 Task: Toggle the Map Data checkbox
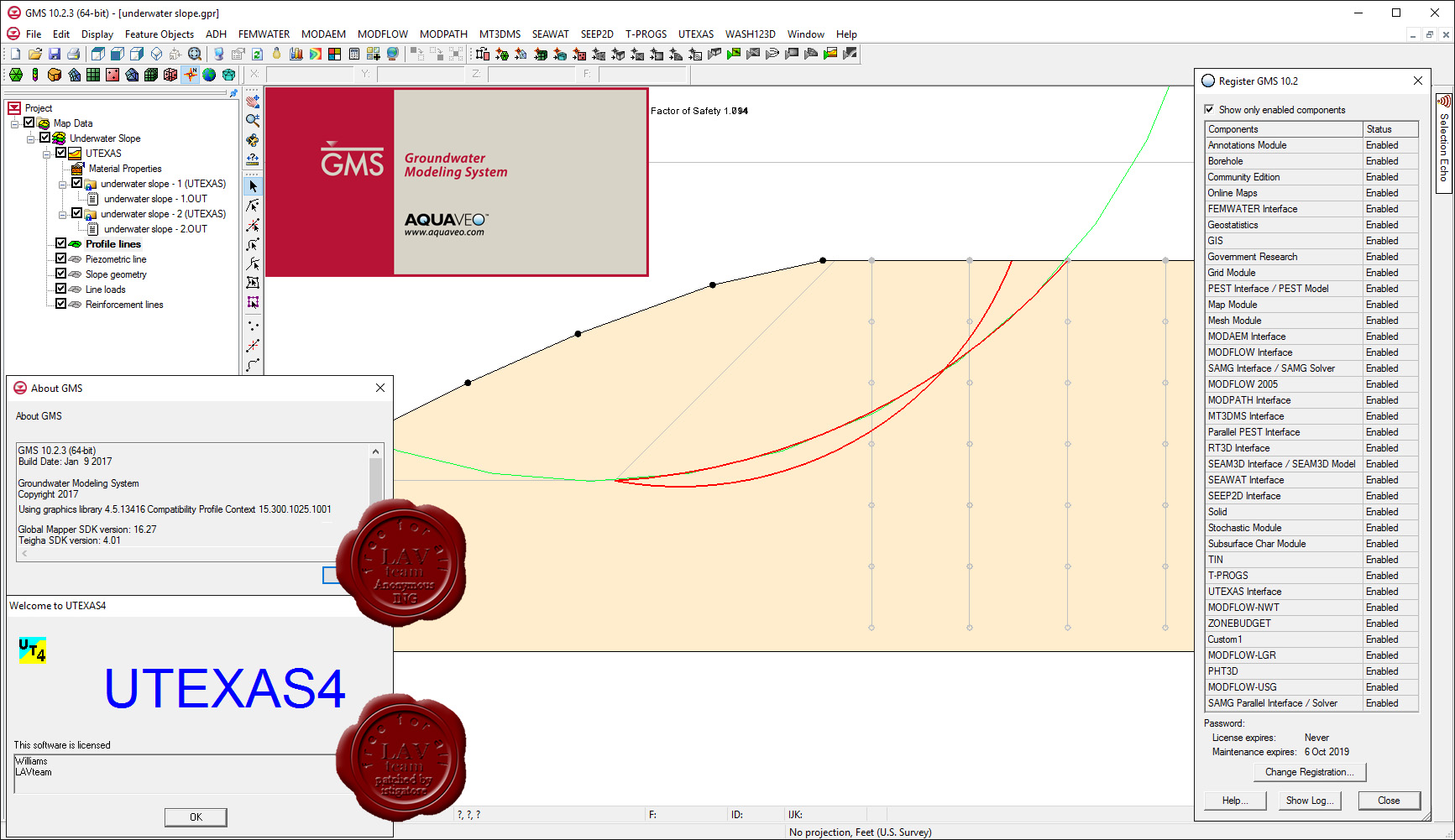(29, 123)
